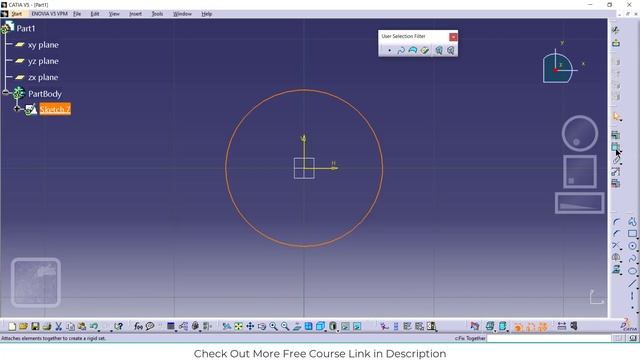This screenshot has width=640, height=360.
Task: Collapse the PartBody tree node
Action: [x=5, y=93]
